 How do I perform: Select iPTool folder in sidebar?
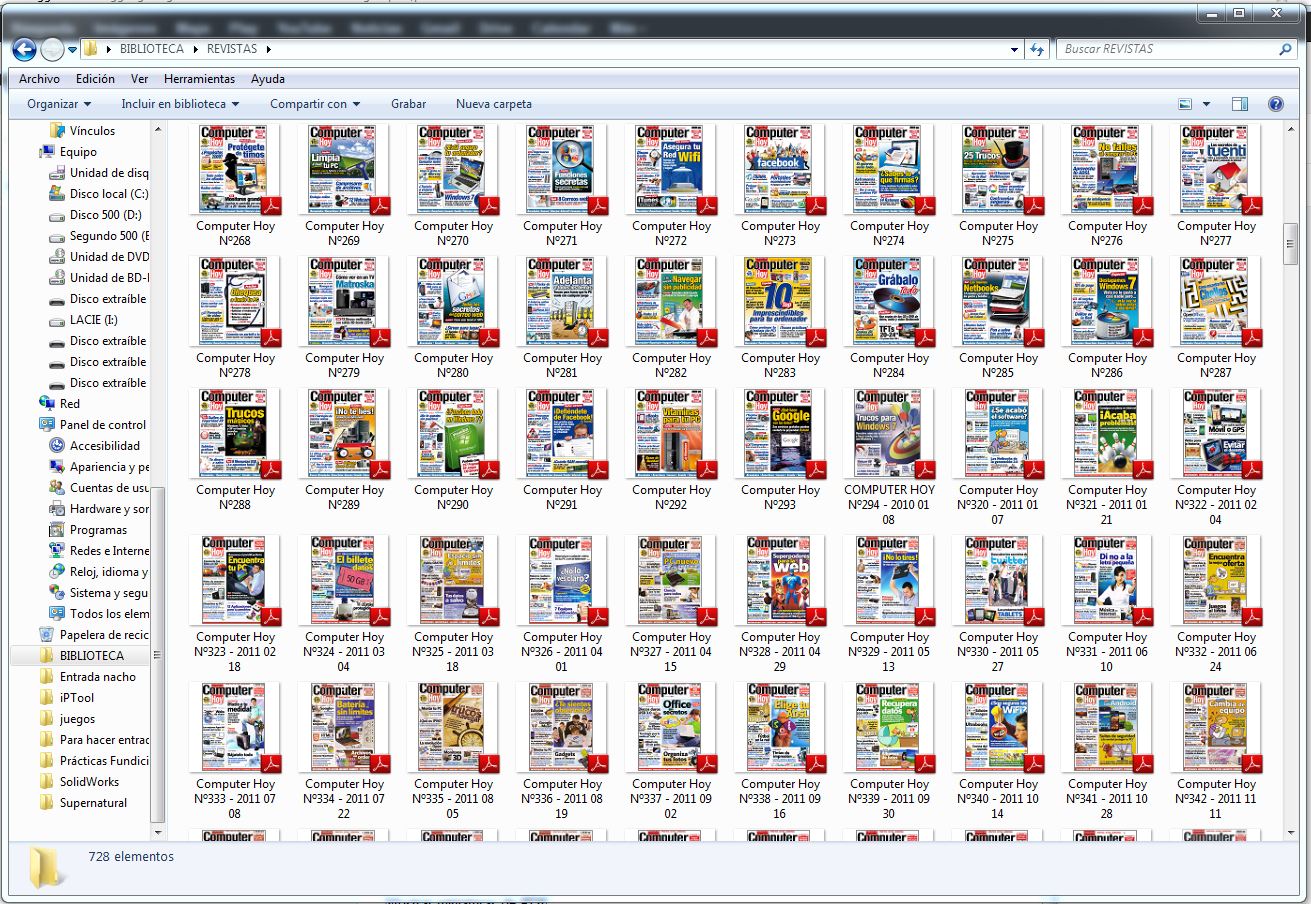(x=66, y=698)
